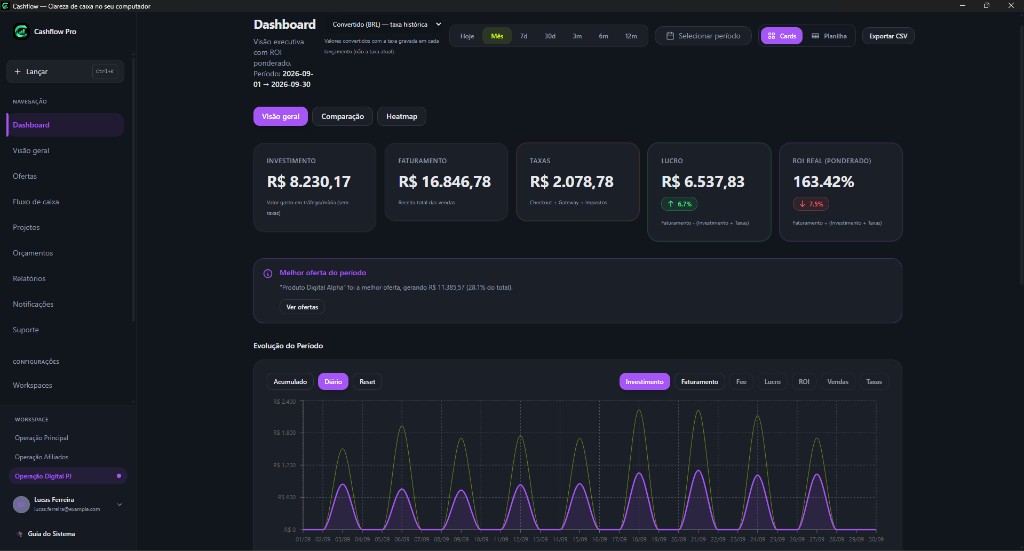Viewport: 1024px width, 551px height.
Task: Click the grid icon on Cards button
Action: click(771, 36)
